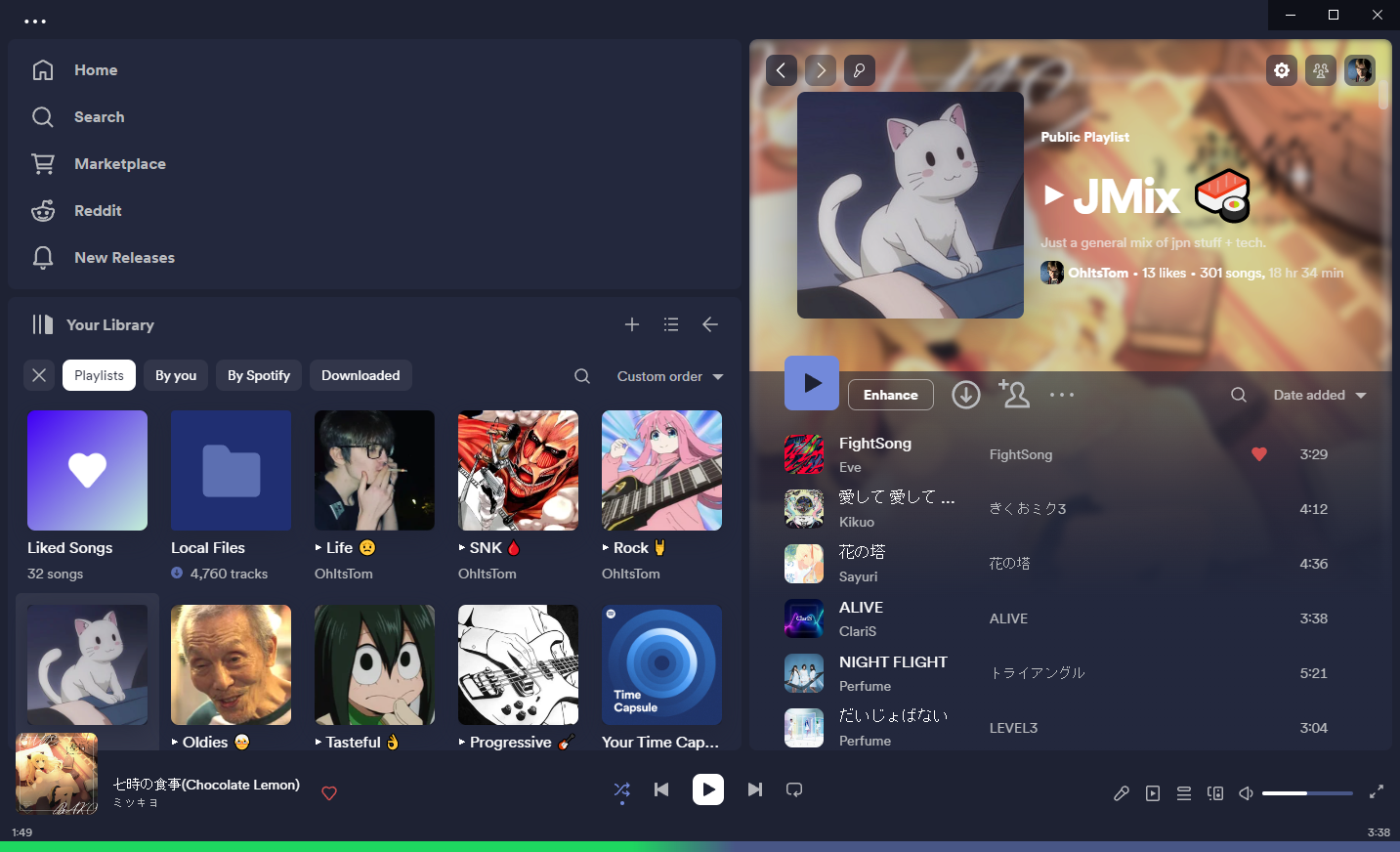Open the settings gear
The image size is (1400, 852).
pos(1282,70)
